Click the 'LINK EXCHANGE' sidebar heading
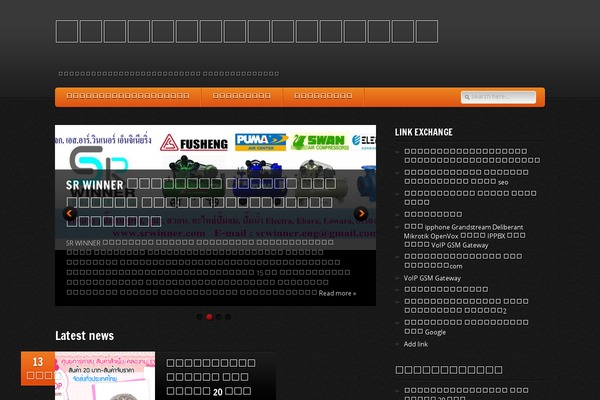600x400 pixels. click(x=424, y=132)
